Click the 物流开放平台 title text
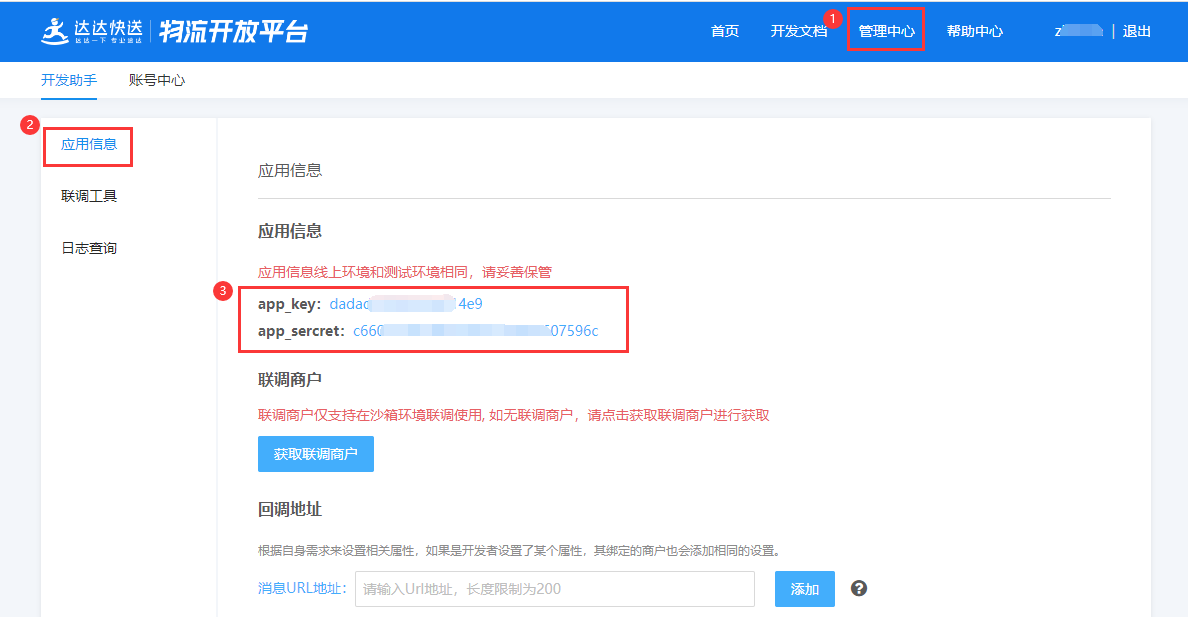 tap(234, 31)
